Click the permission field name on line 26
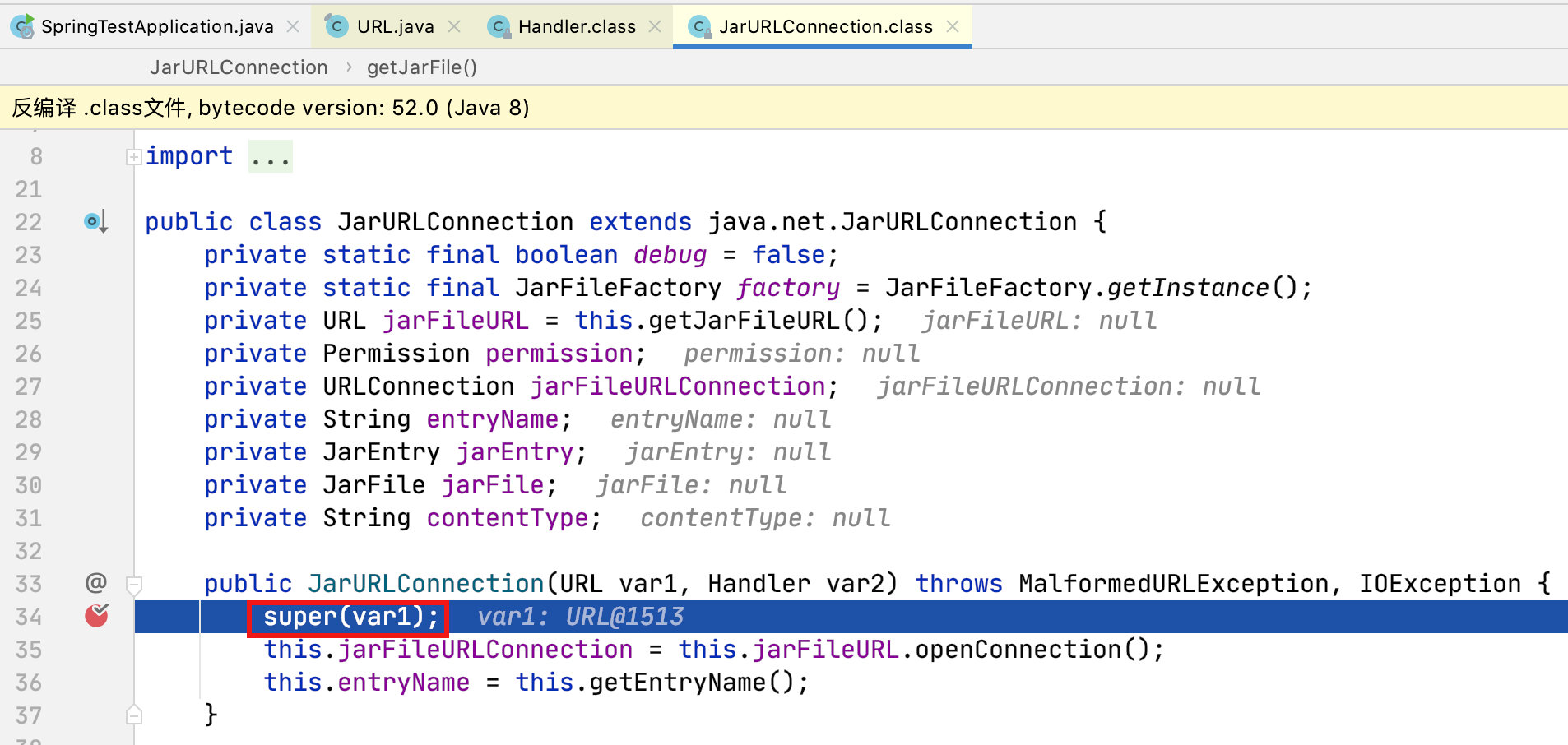Viewport: 1568px width, 745px height. (559, 354)
